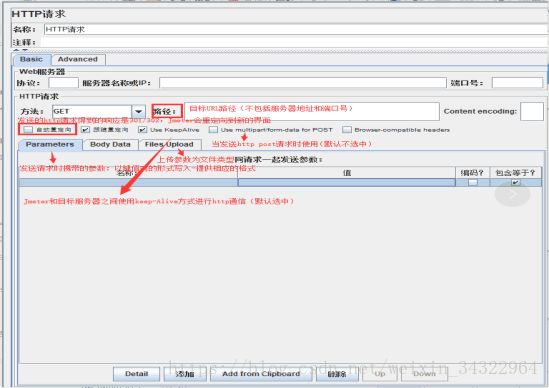Toggle the Use KeepAlive checkbox
This screenshot has height=388, width=549.
tap(142, 130)
